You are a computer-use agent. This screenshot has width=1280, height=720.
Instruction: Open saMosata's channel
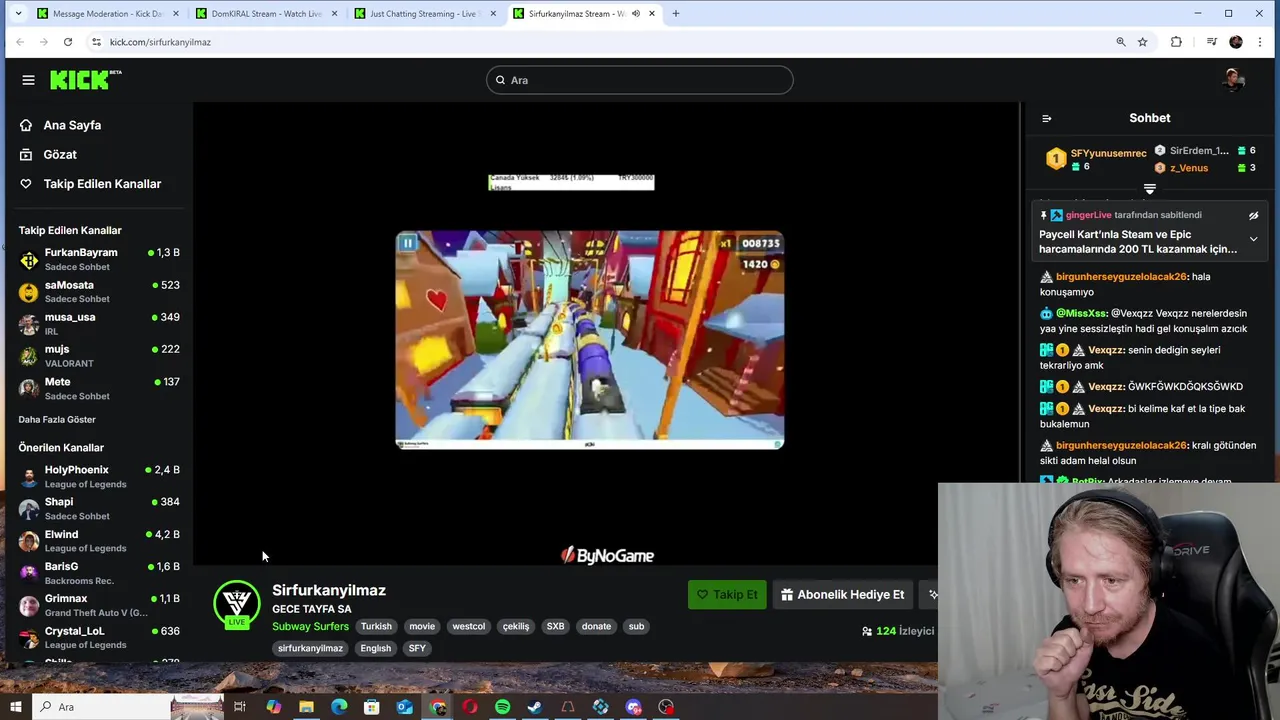pos(99,291)
